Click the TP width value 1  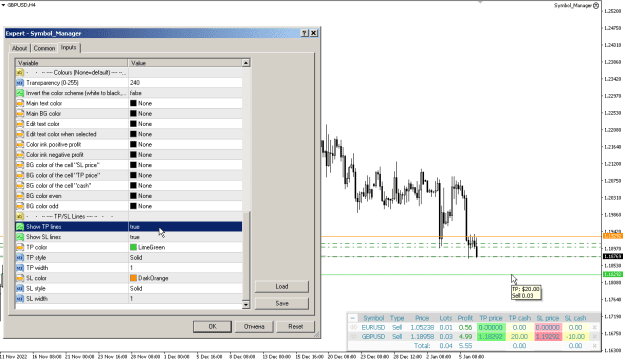pyautogui.click(x=185, y=268)
